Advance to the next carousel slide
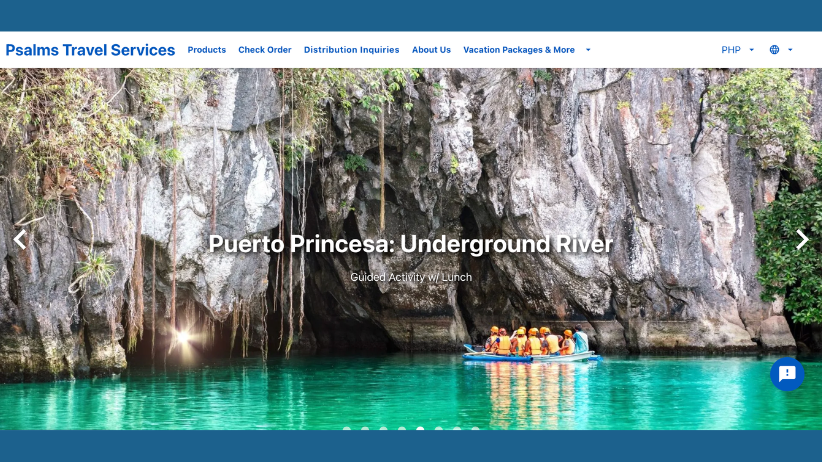The height and width of the screenshot is (462, 822). pos(802,240)
